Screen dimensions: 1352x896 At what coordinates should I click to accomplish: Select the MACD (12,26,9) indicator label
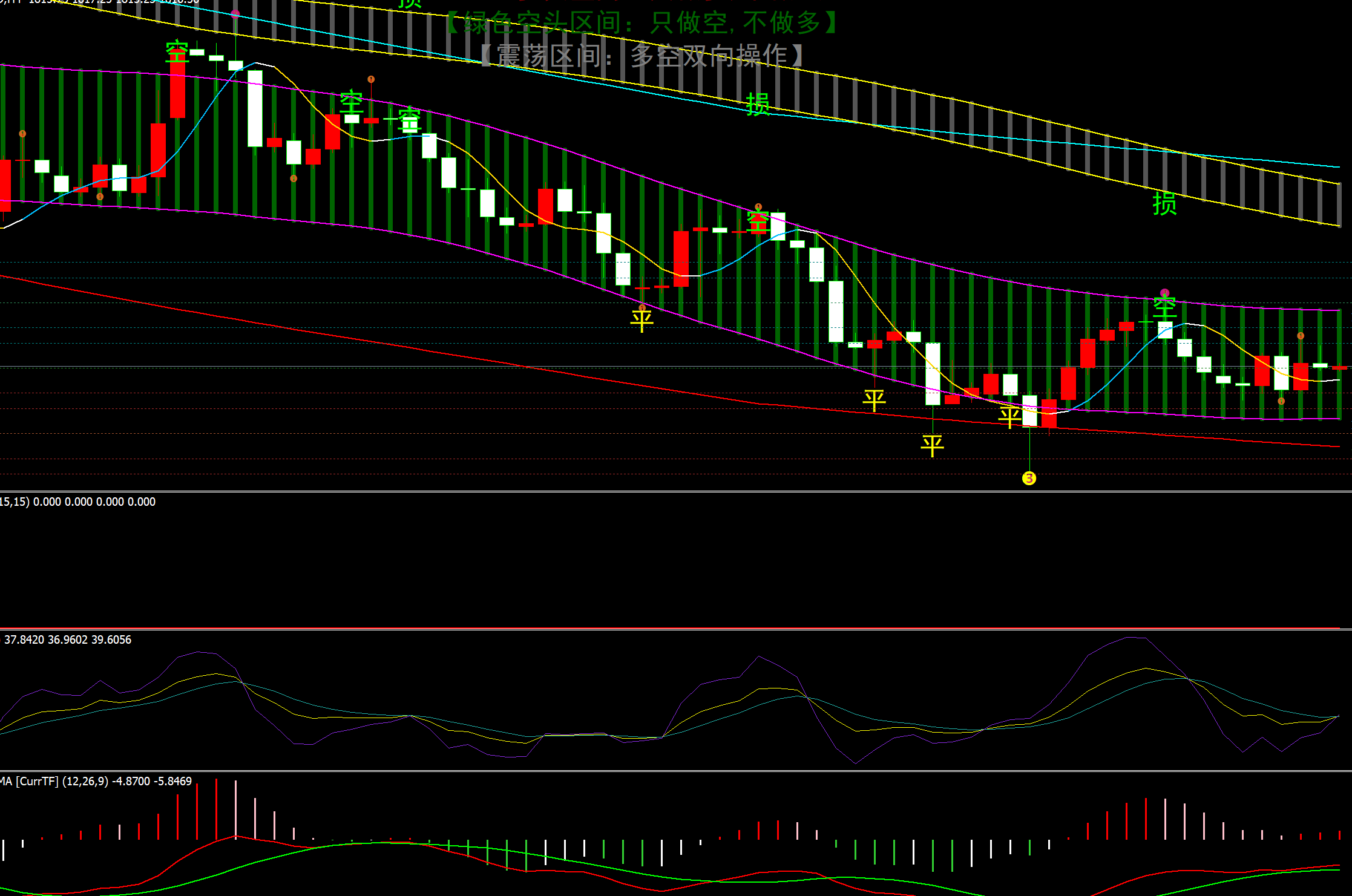(x=97, y=781)
